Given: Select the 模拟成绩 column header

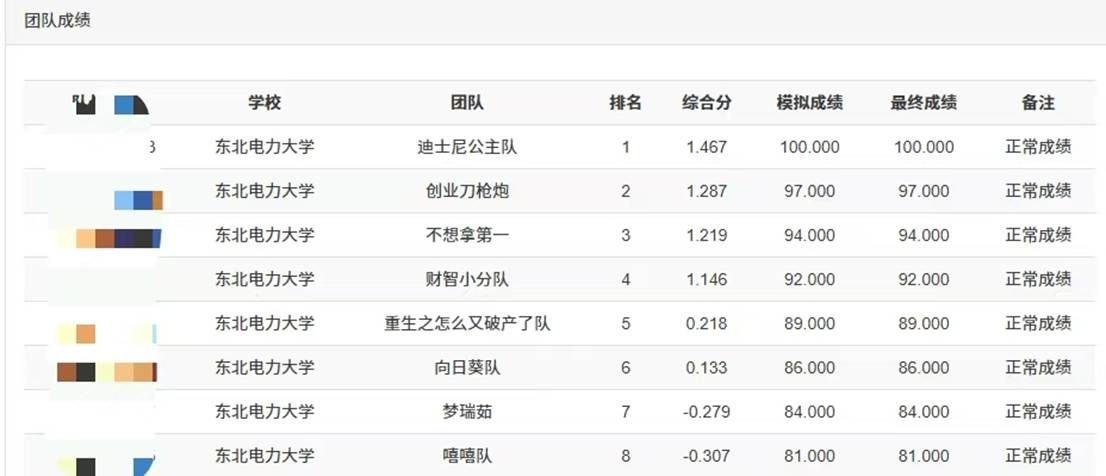Looking at the screenshot, I should coord(809,103).
